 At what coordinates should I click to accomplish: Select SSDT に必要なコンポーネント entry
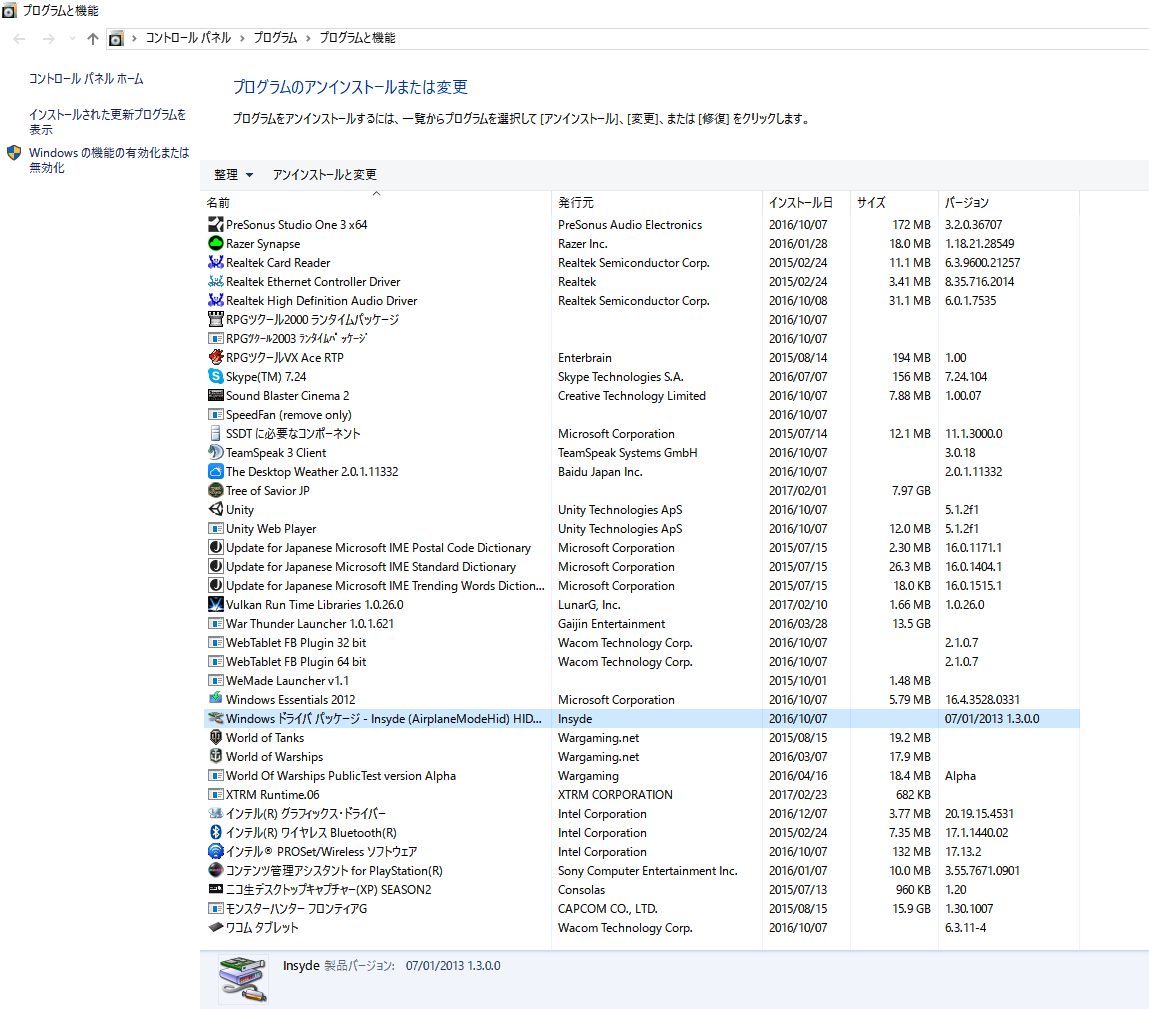click(x=641, y=434)
